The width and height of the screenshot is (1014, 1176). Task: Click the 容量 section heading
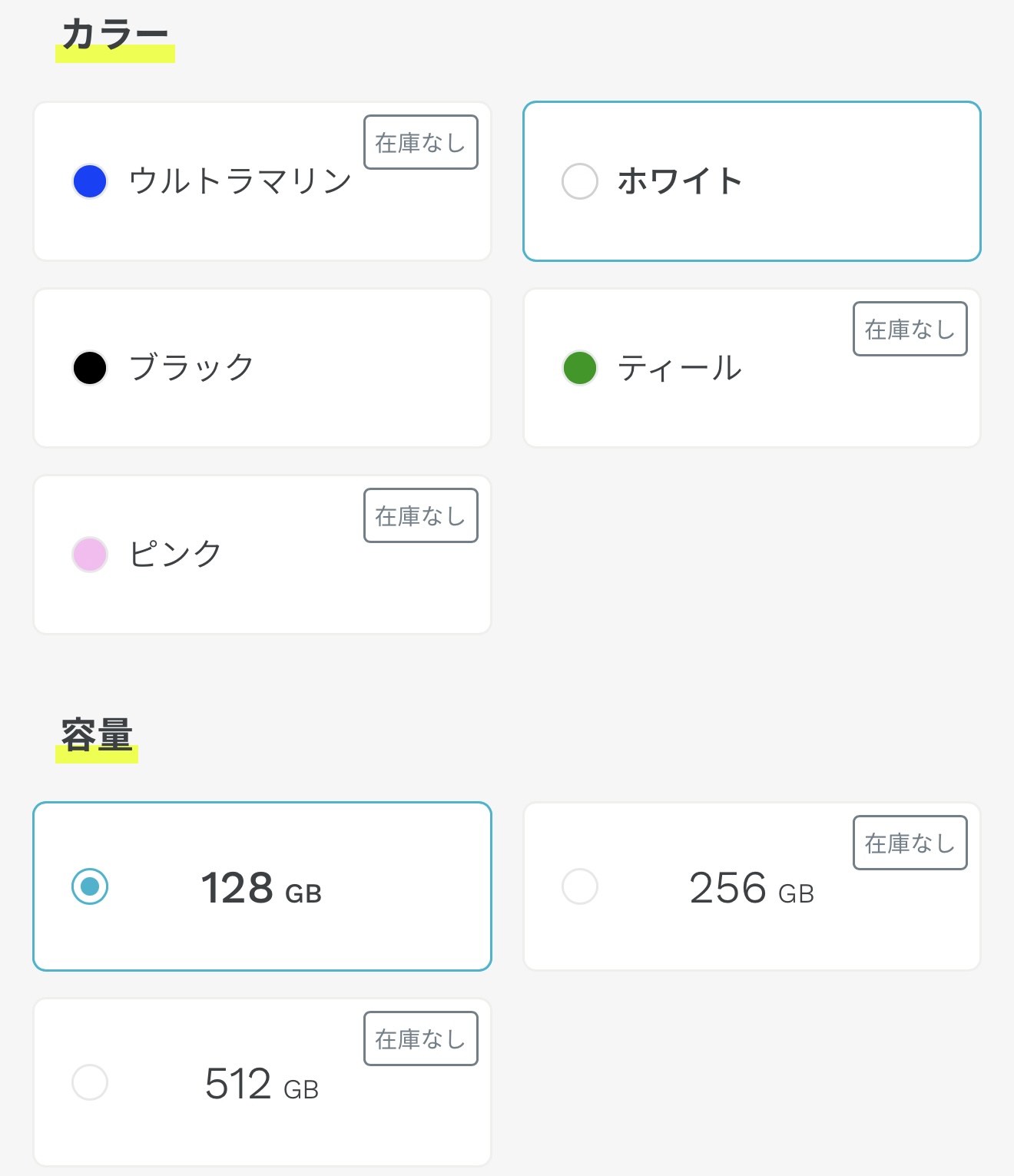97,736
